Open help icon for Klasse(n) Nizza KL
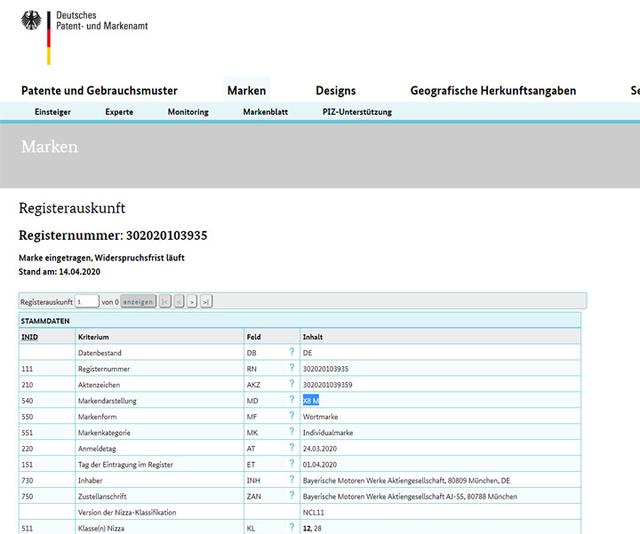The height and width of the screenshot is (534, 640). pos(292,527)
